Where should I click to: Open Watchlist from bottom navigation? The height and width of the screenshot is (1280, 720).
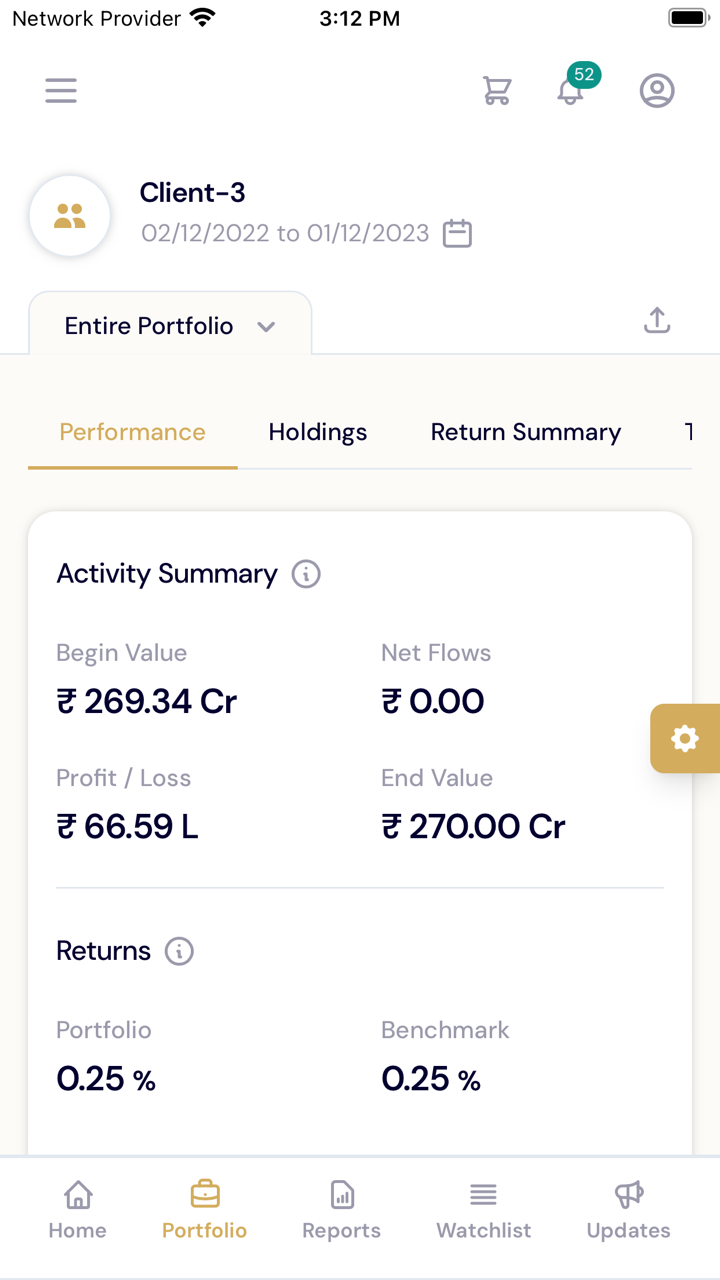(x=484, y=1209)
